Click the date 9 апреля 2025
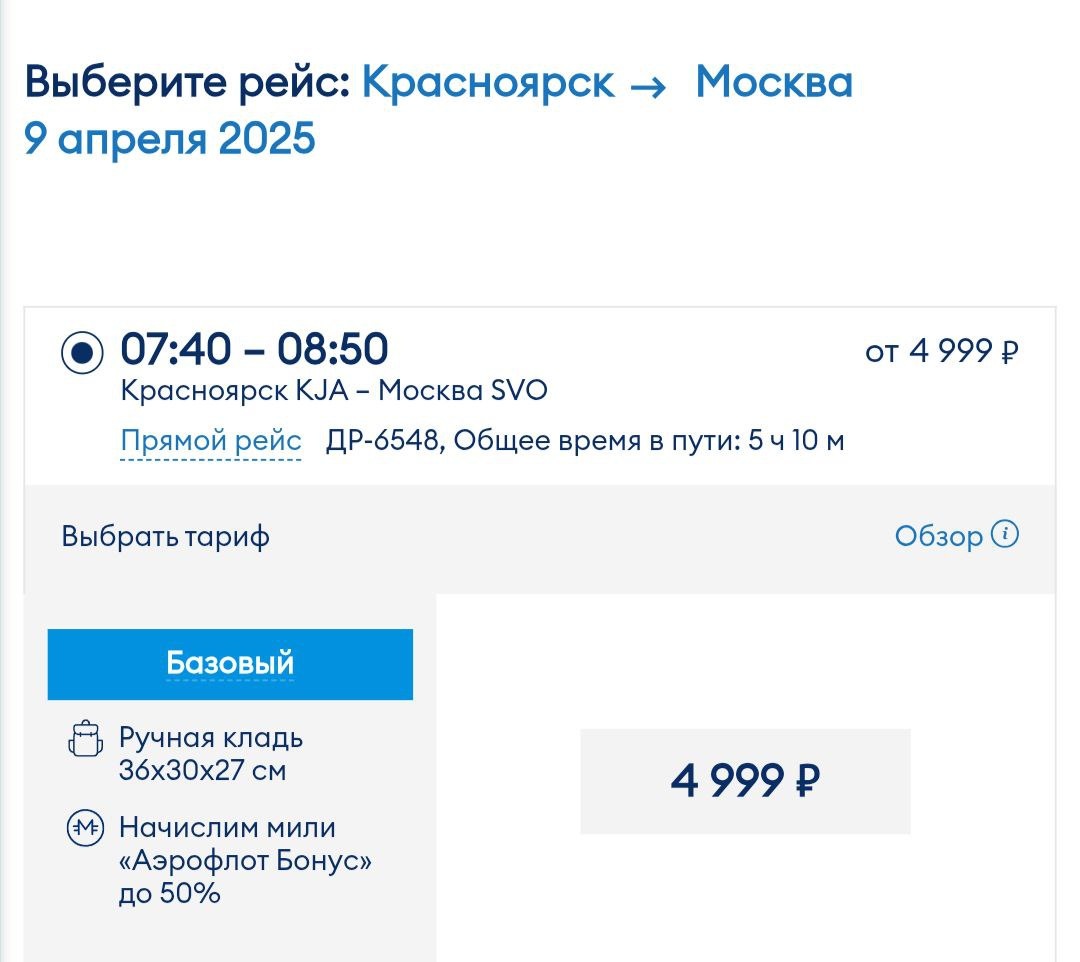The width and height of the screenshot is (1080, 962). pyautogui.click(x=170, y=139)
